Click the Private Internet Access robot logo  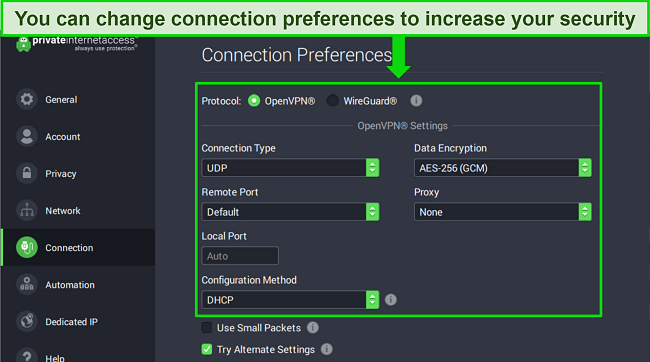tap(23, 44)
